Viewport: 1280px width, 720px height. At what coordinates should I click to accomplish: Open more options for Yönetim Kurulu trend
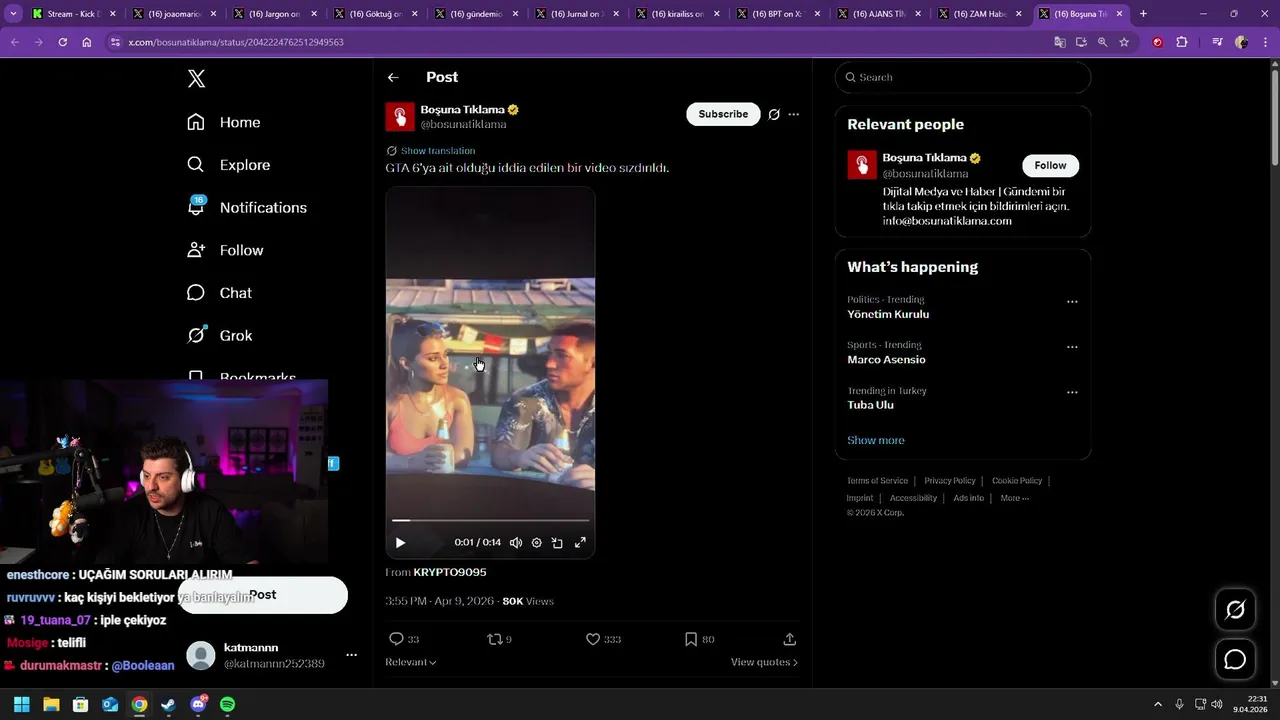coord(1072,301)
